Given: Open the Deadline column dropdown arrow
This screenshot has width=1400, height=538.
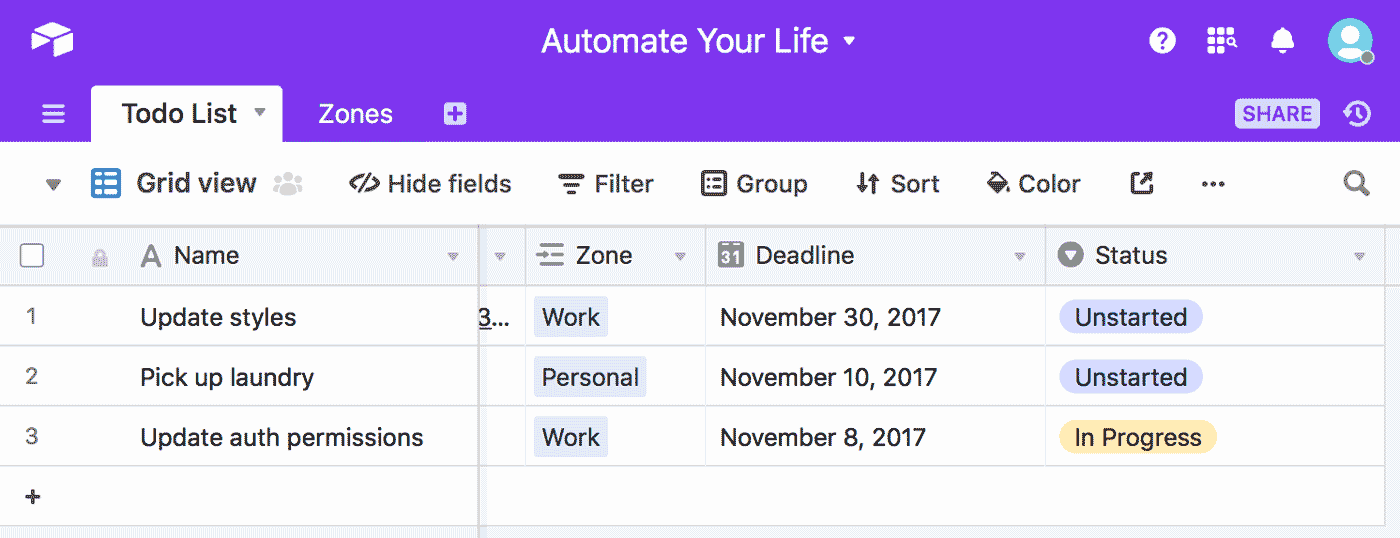Looking at the screenshot, I should (x=1020, y=257).
